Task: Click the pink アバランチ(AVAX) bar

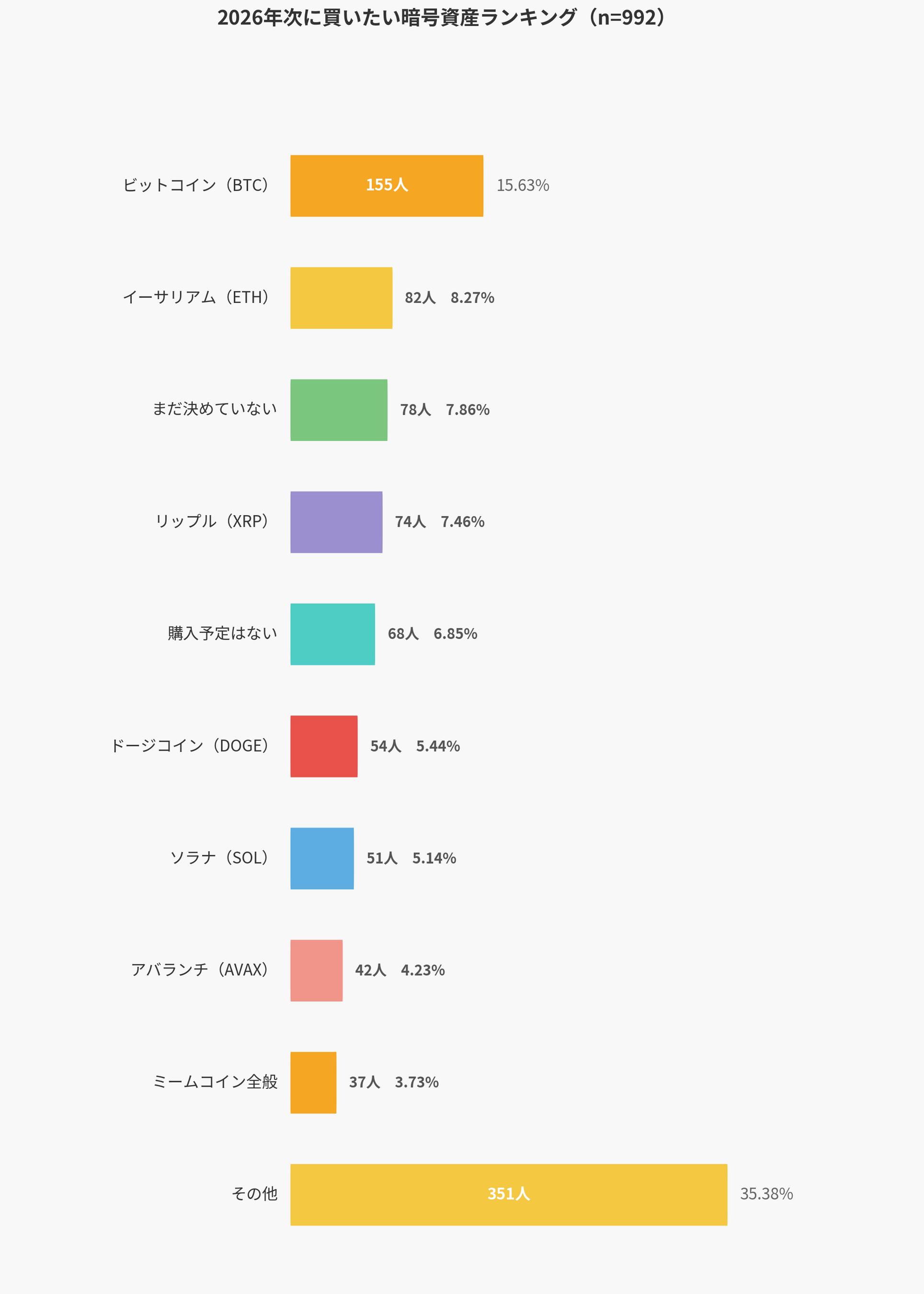Action: pyautogui.click(x=316, y=970)
